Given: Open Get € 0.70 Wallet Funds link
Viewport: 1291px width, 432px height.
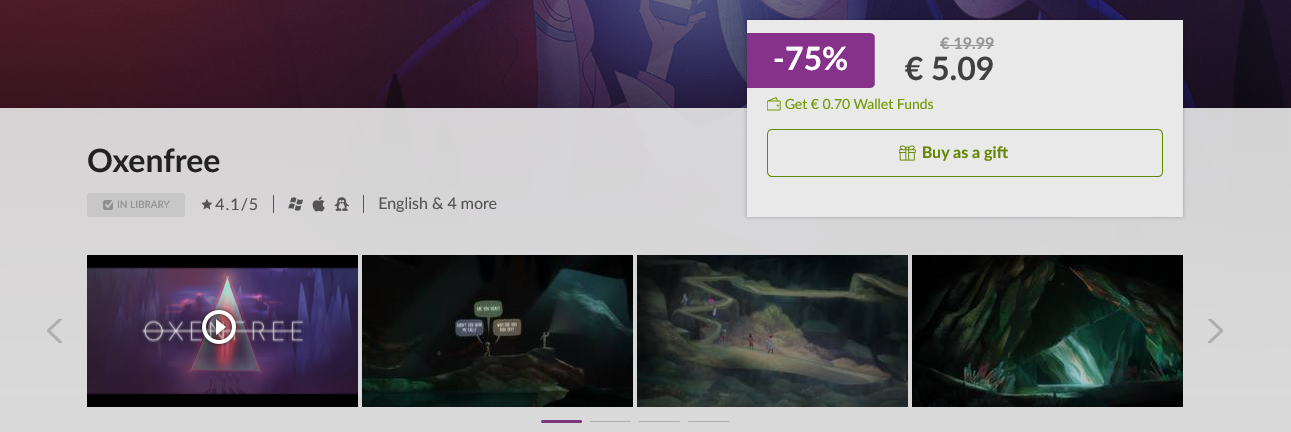Looking at the screenshot, I should (x=850, y=104).
